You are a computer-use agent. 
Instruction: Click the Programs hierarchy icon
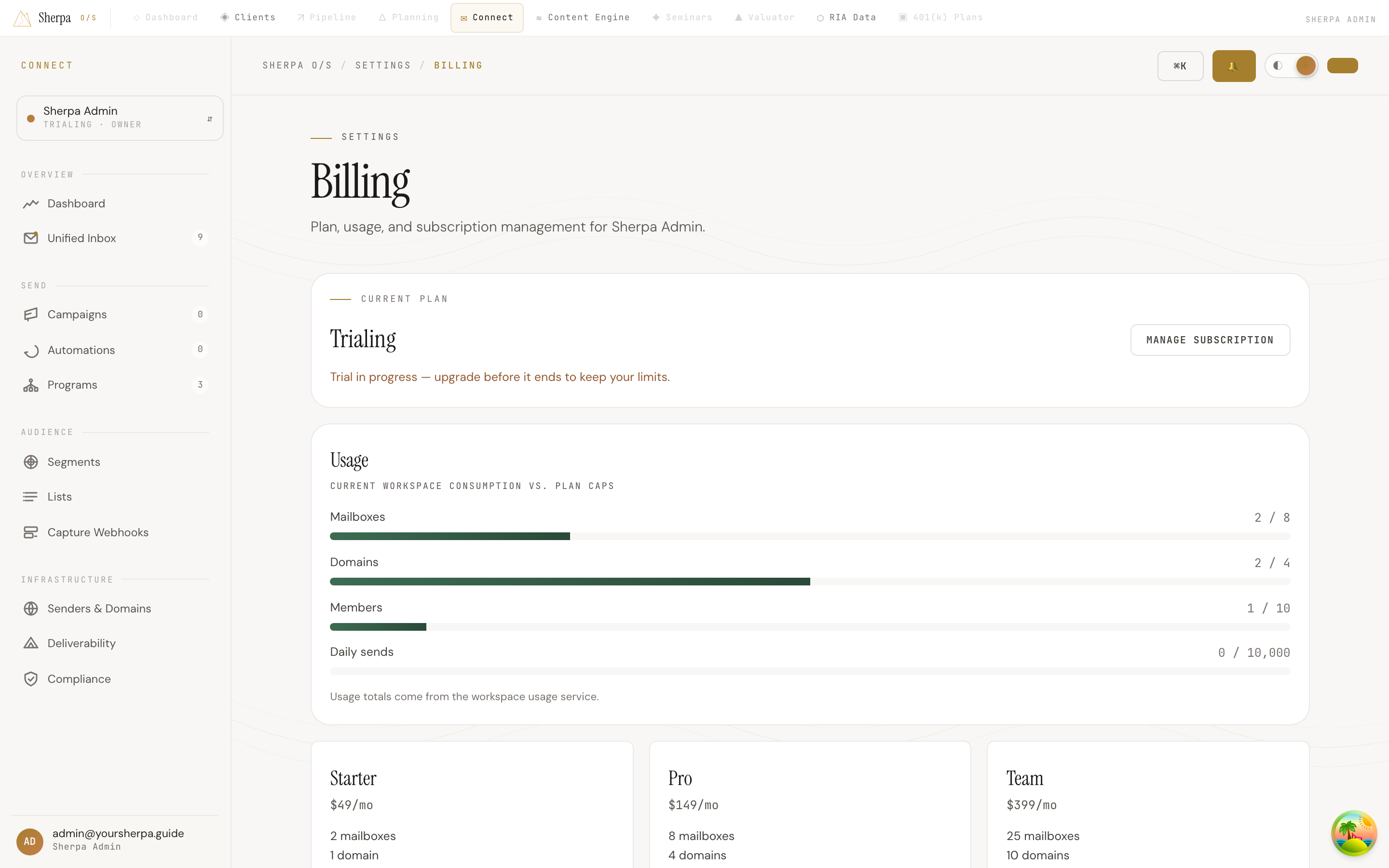point(31,385)
